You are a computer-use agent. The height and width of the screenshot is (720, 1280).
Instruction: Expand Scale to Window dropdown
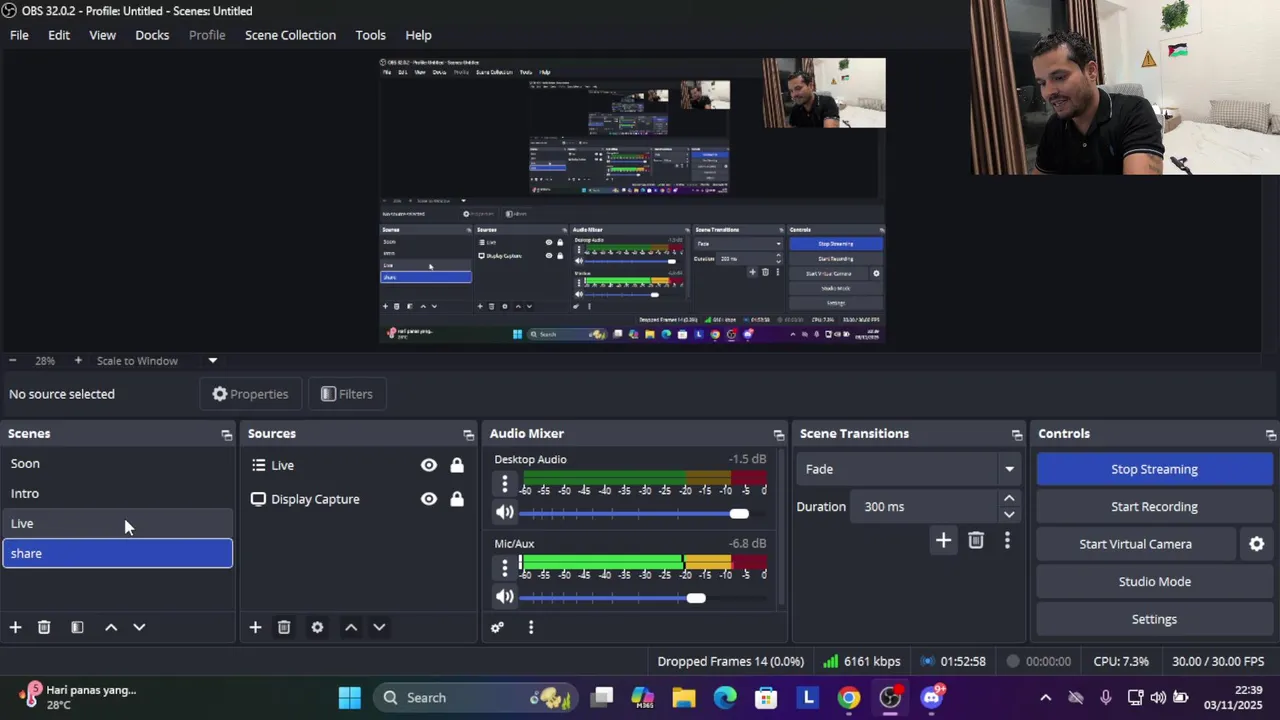tap(212, 360)
